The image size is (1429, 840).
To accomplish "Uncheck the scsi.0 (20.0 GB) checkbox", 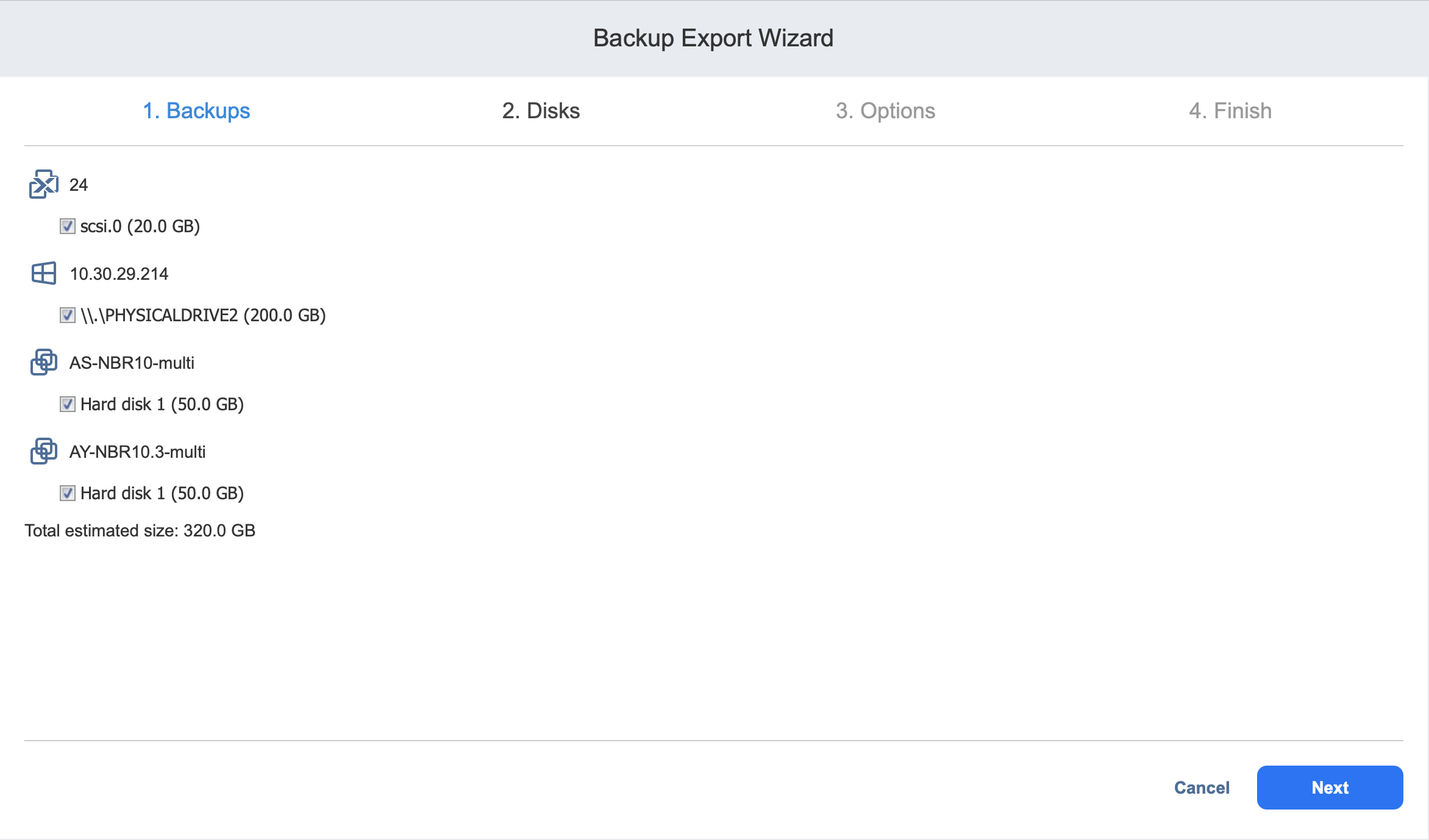I will (x=68, y=226).
